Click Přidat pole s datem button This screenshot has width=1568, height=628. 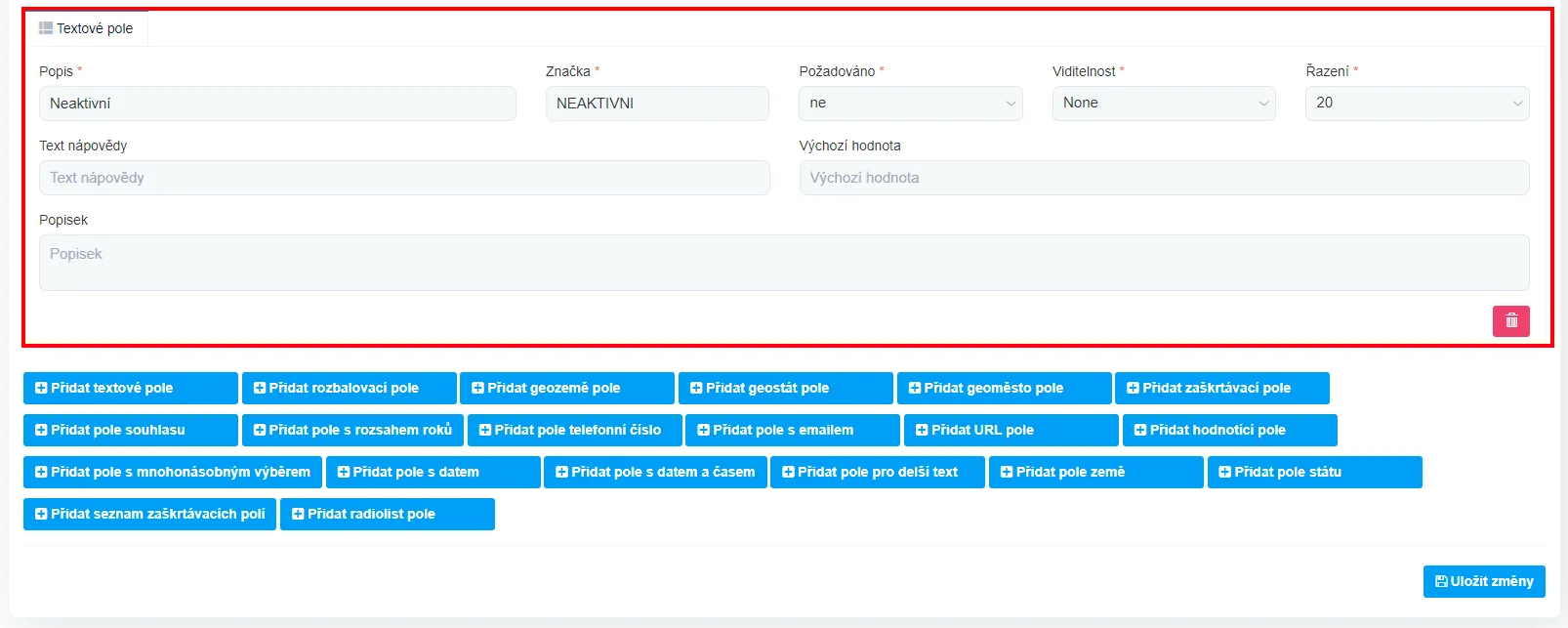[433, 472]
